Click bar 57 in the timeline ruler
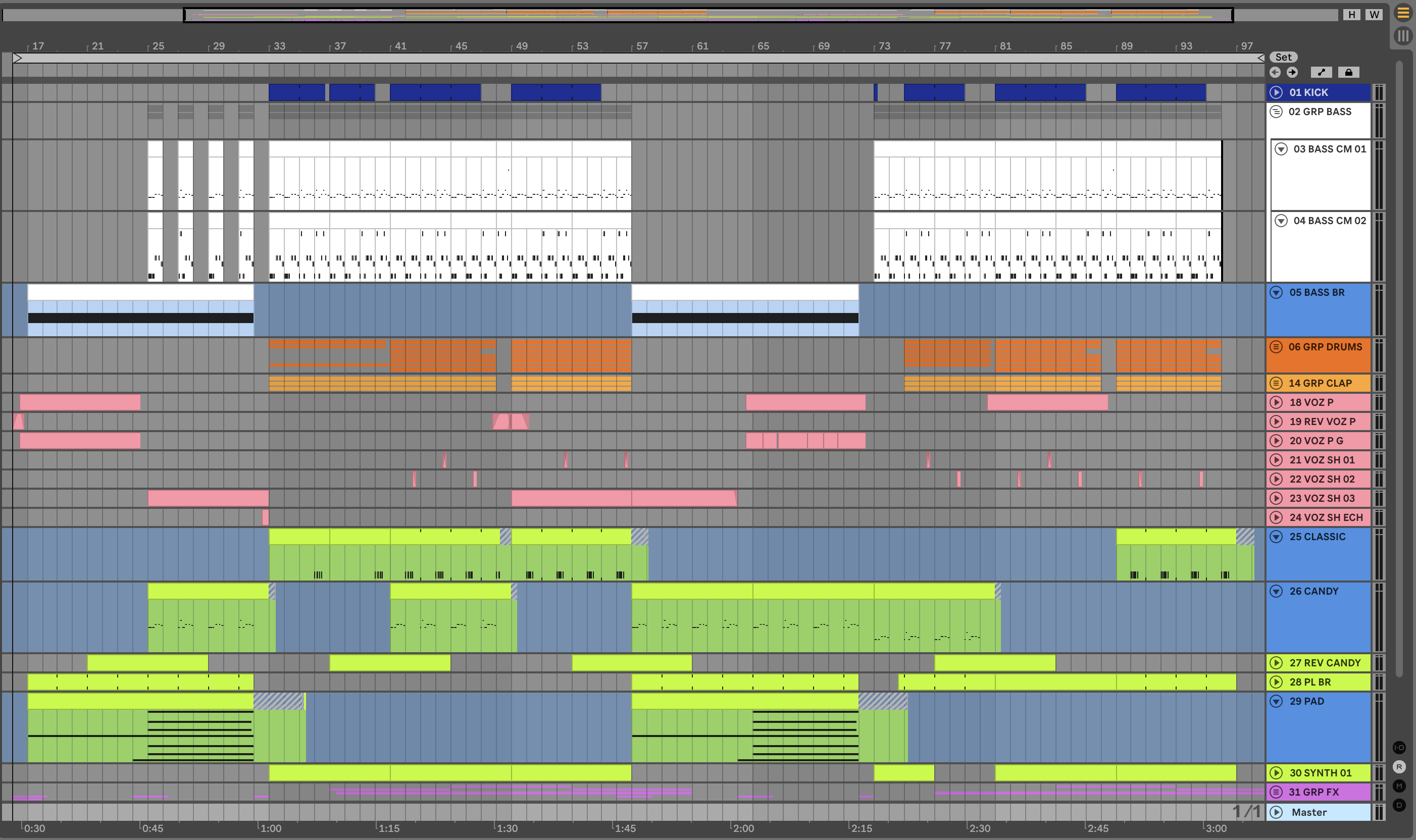Image resolution: width=1416 pixels, height=840 pixels. click(x=641, y=46)
